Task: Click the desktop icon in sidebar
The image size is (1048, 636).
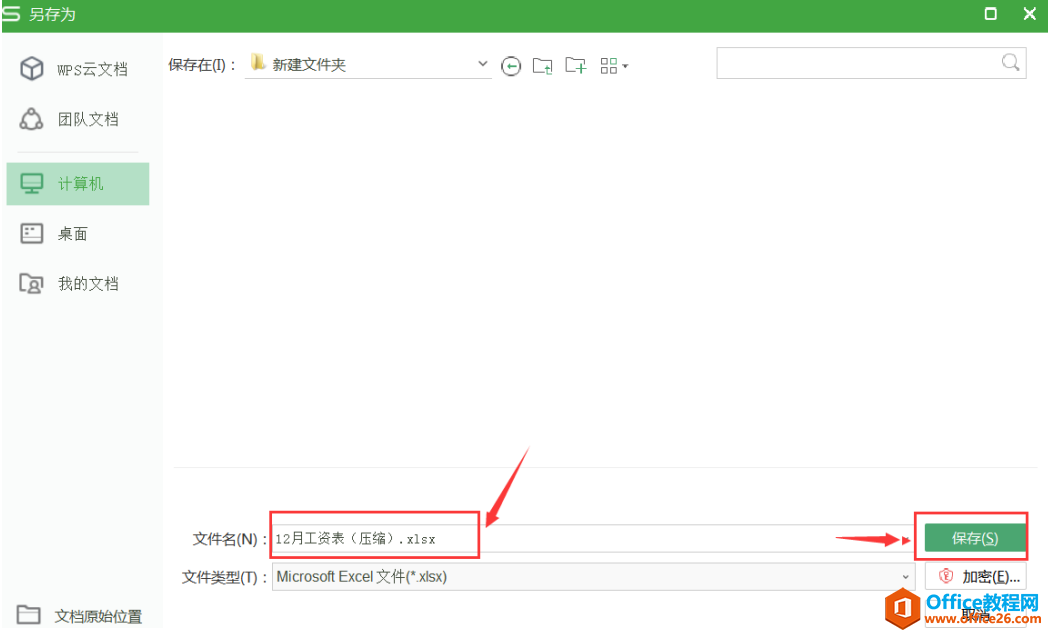Action: click(x=31, y=233)
